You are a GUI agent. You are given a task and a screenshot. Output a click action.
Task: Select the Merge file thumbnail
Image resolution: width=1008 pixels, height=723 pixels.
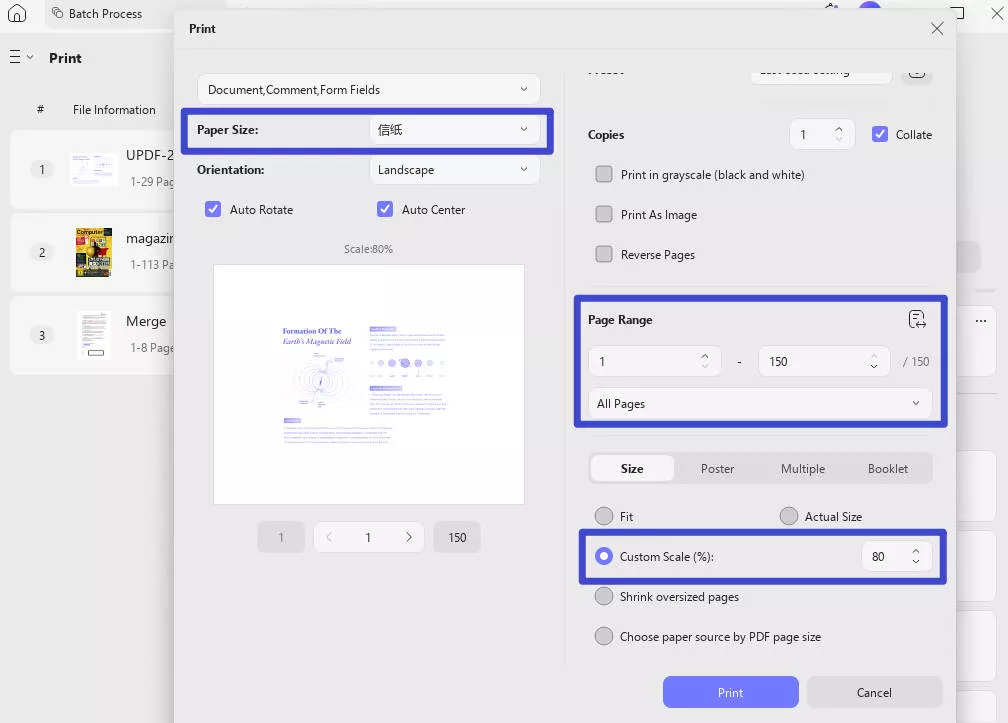[x=93, y=335]
